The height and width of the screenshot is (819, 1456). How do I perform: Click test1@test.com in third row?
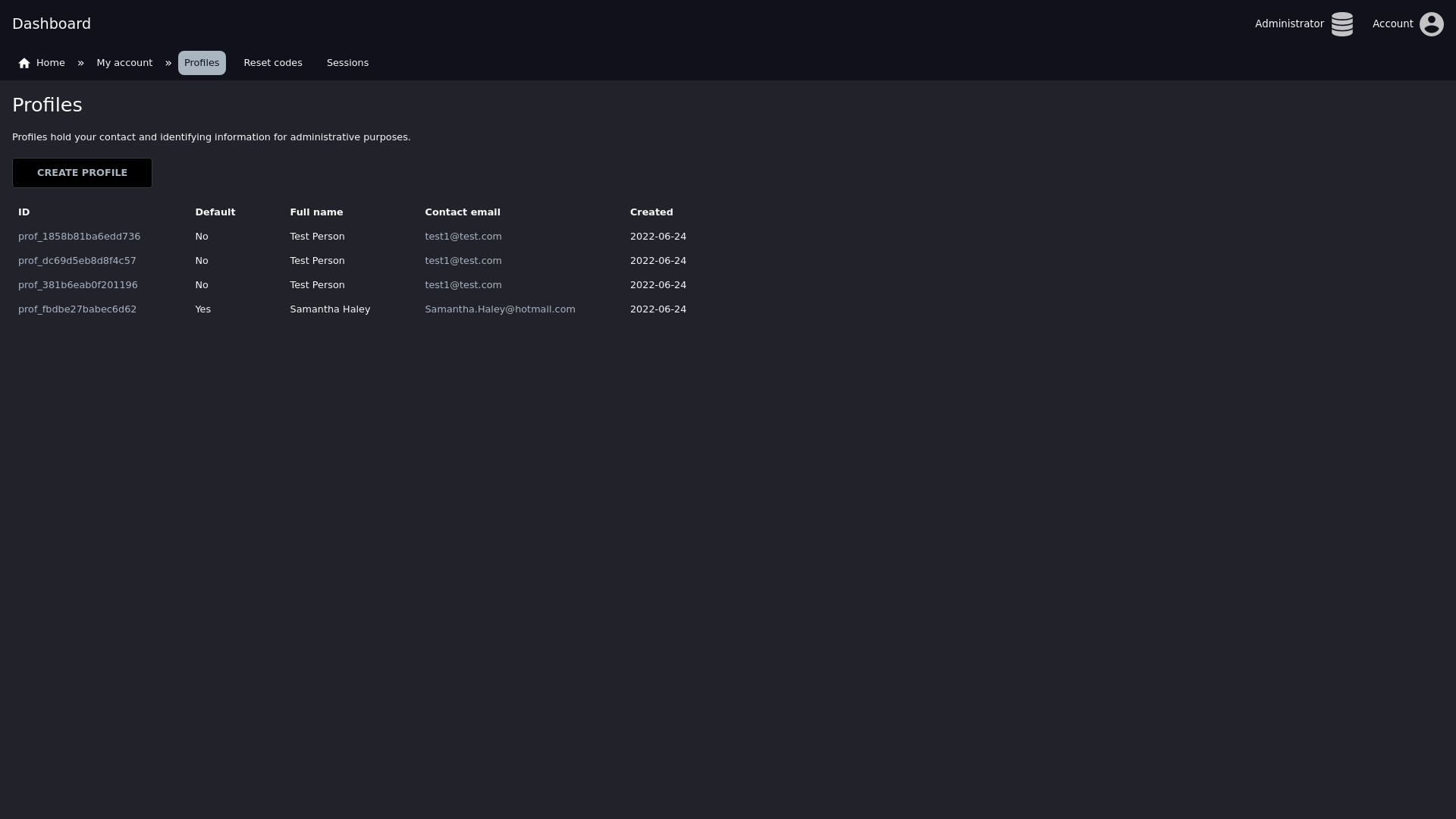point(463,285)
